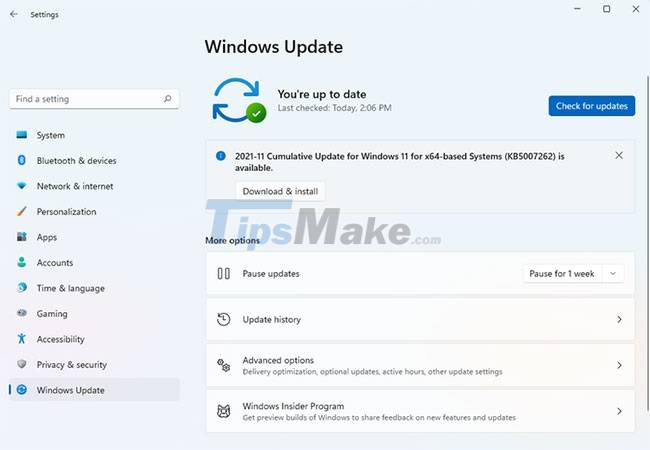Click the sync status icon with checkmark
Screen dimensions: 650x450
click(239, 101)
